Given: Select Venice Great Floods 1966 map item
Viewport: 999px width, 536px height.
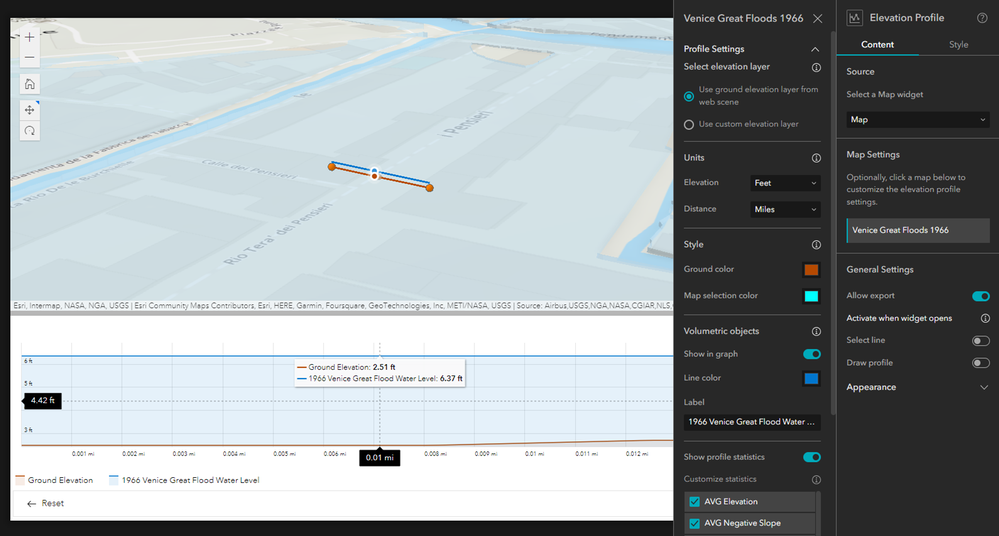Looking at the screenshot, I should click(918, 230).
